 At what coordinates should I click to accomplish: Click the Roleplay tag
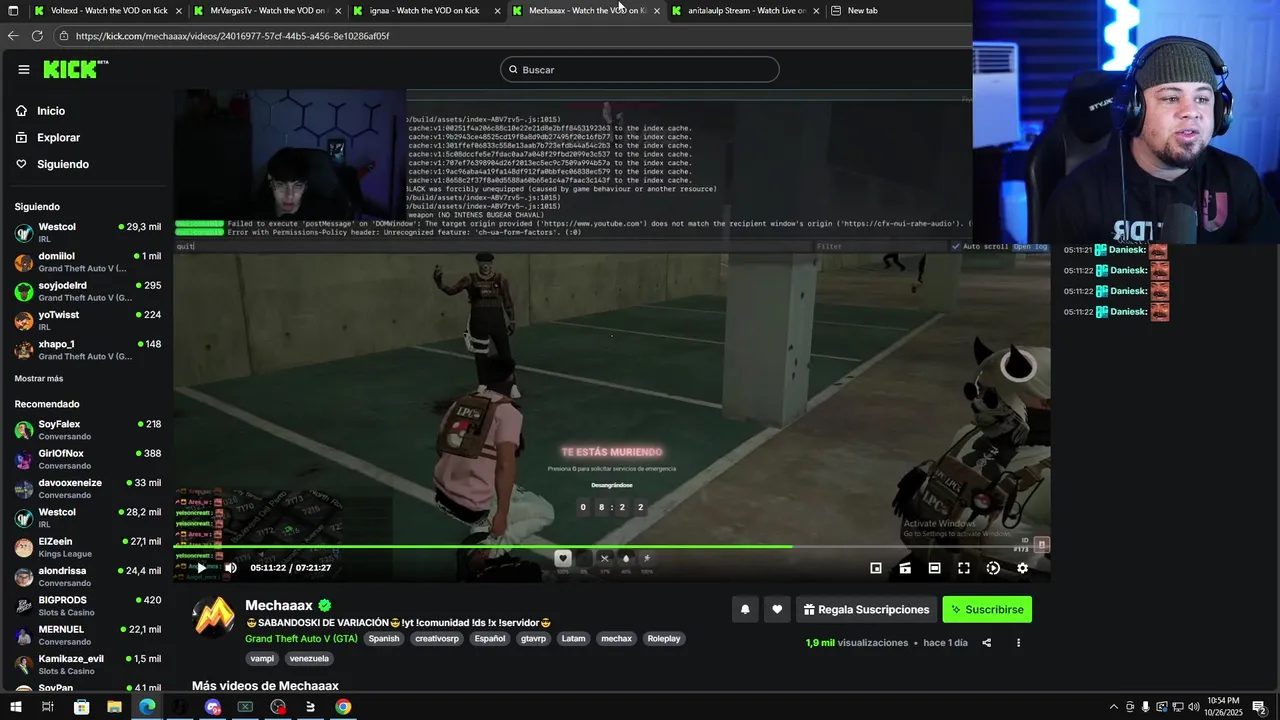[664, 638]
